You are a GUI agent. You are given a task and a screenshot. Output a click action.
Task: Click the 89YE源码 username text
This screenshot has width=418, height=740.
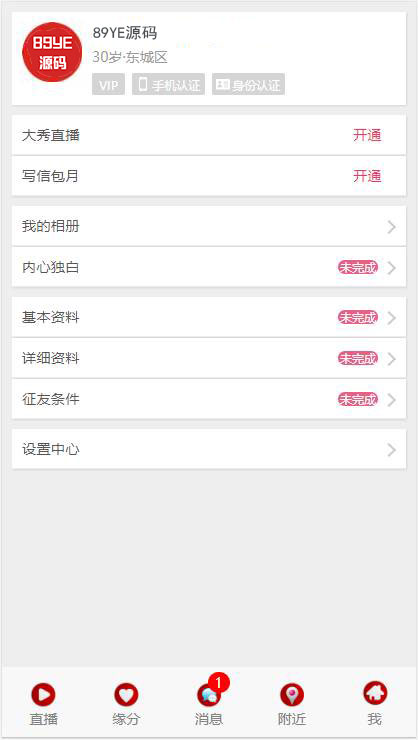tap(125, 33)
